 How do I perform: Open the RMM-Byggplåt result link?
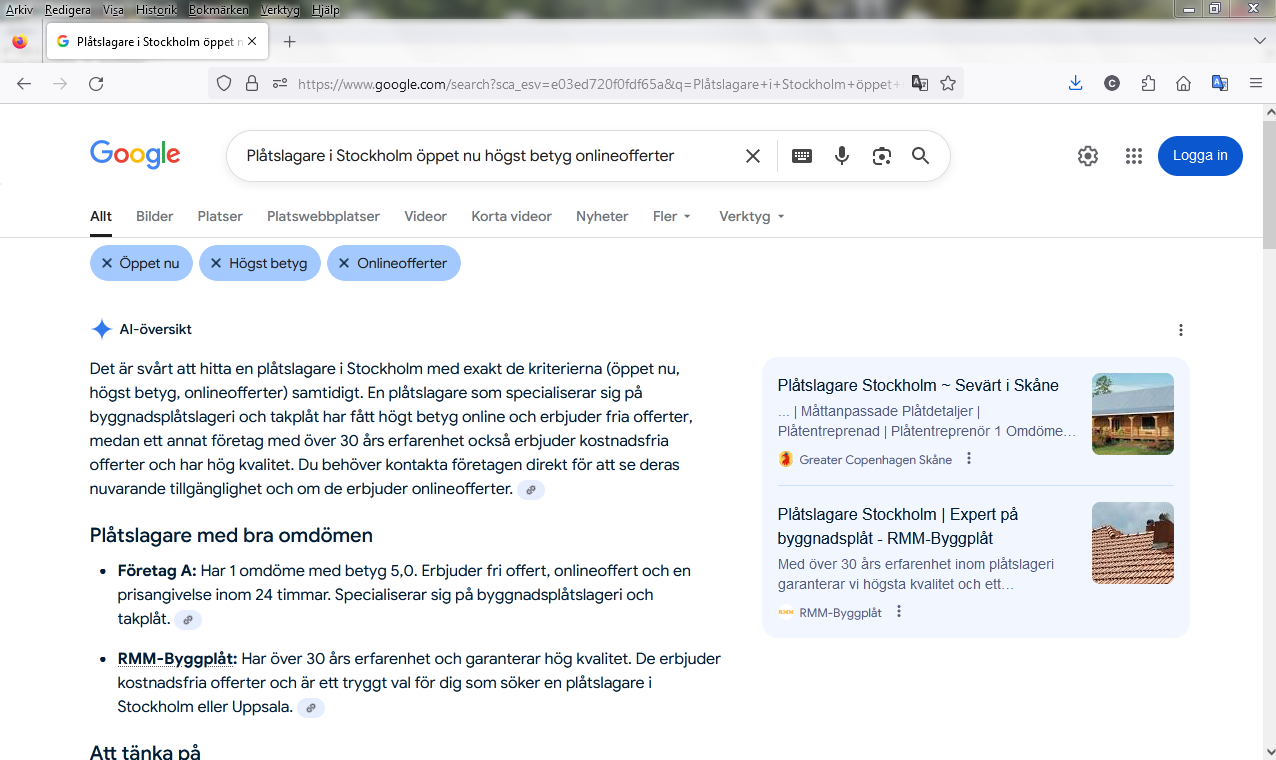click(897, 526)
